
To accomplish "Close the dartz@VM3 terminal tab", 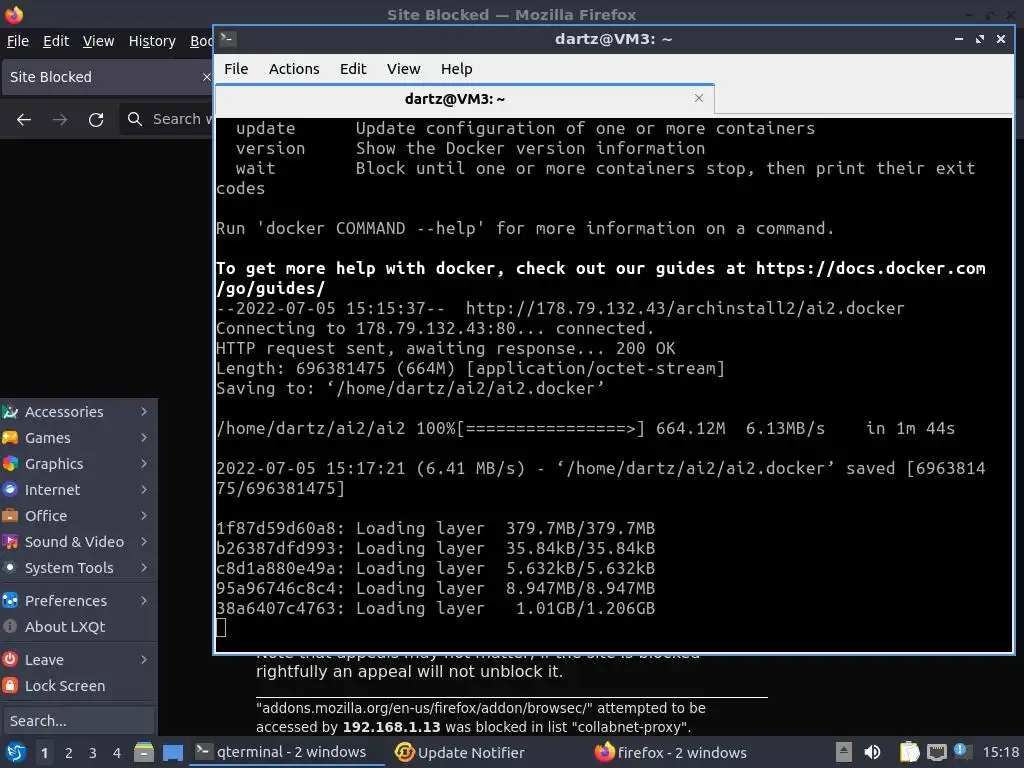I will pos(699,98).
